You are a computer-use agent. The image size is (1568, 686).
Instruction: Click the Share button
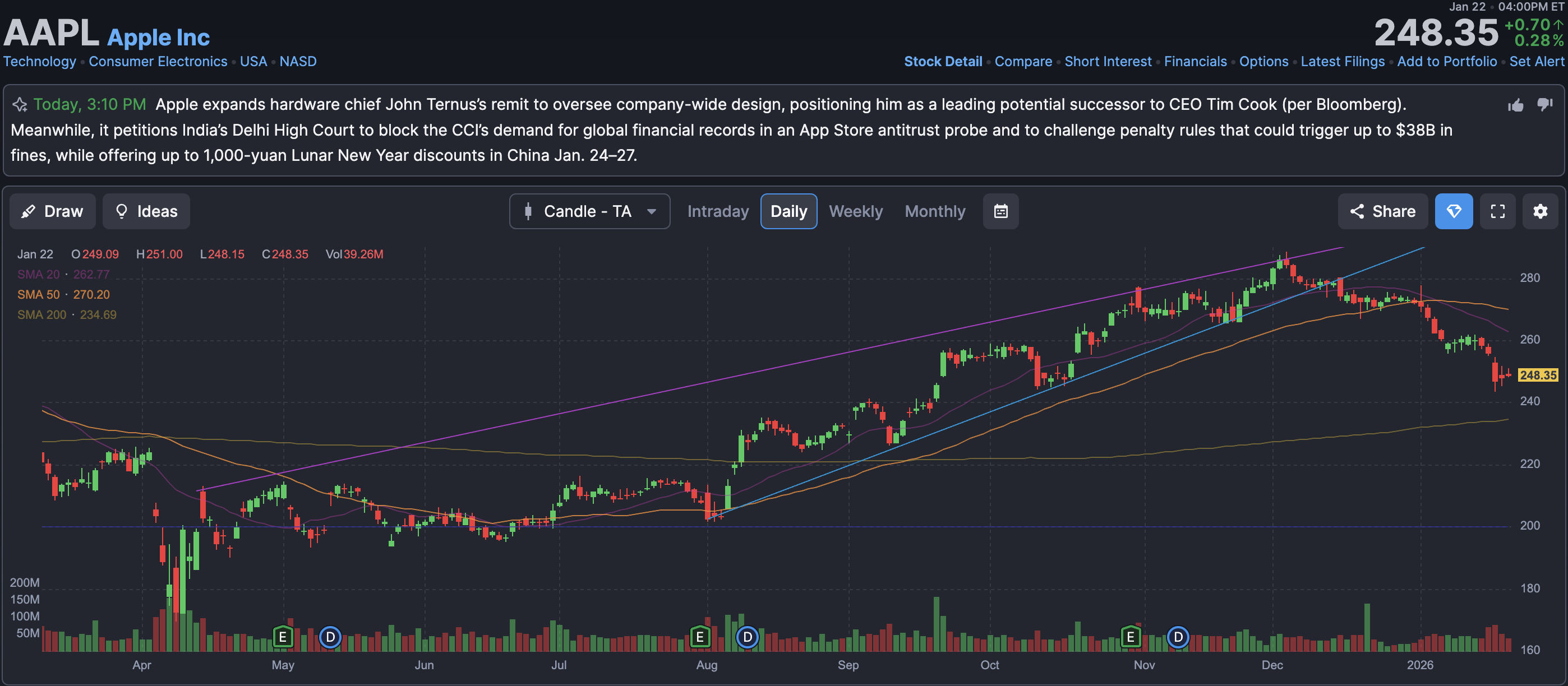[x=1382, y=211]
